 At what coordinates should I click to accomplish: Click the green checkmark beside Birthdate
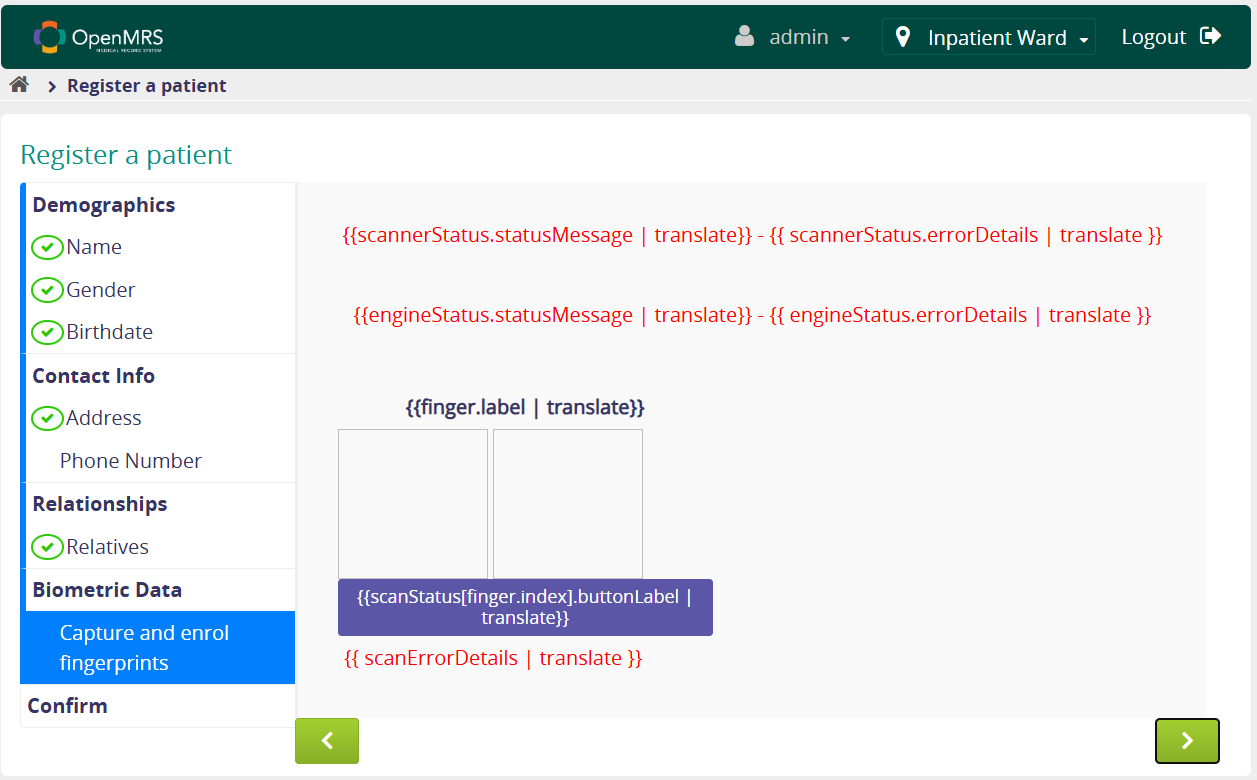47,332
